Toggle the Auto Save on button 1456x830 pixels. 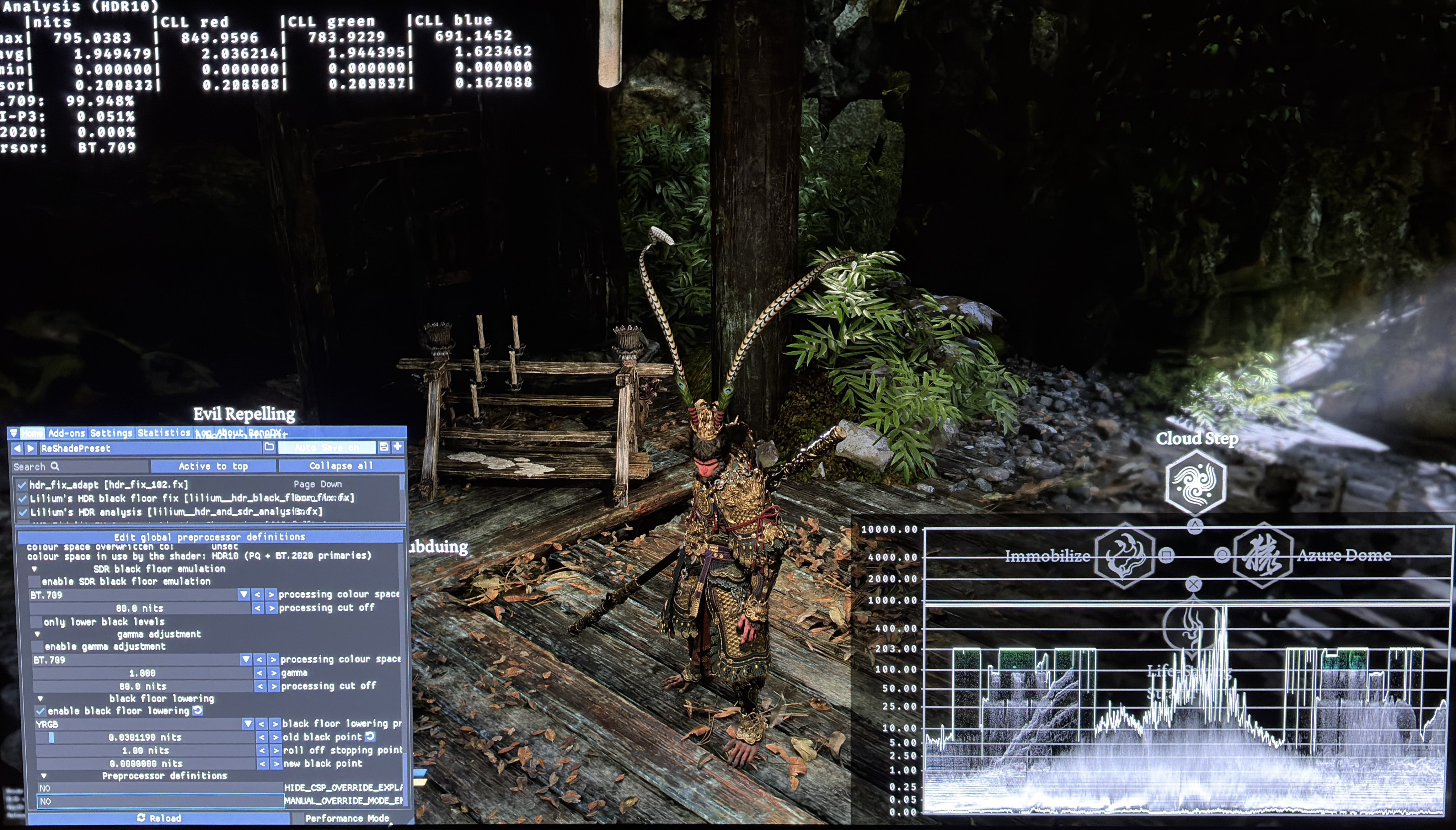pos(327,447)
